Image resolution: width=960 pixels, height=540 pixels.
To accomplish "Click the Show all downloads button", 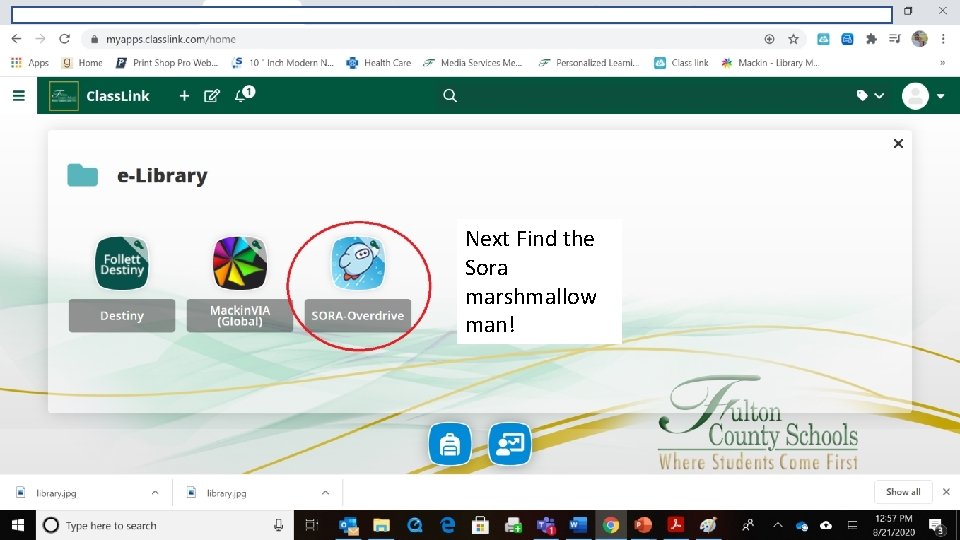I will [x=903, y=492].
